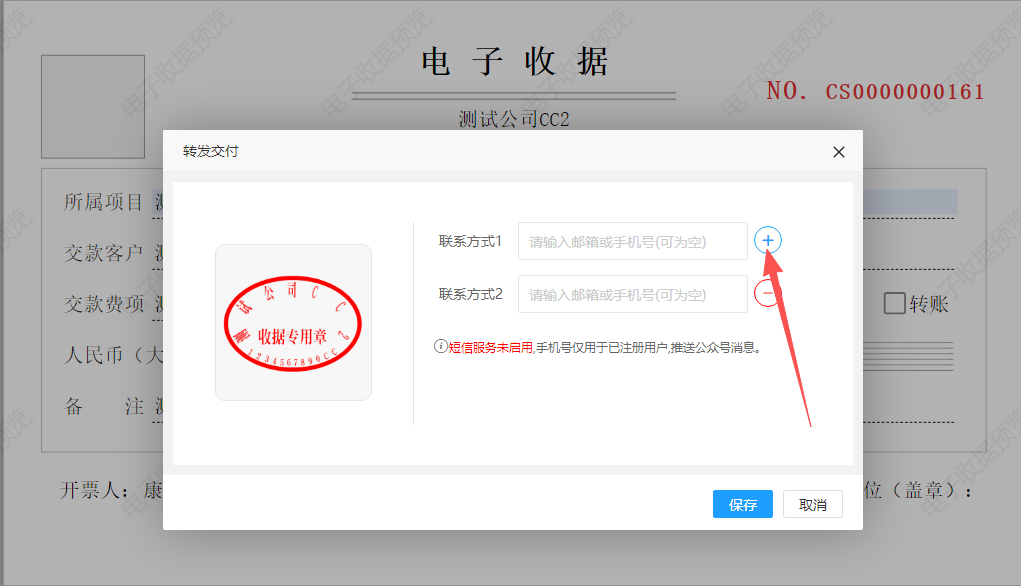This screenshot has height=586, width=1021.
Task: Click the 联系方式2 field label
Action: (470, 294)
